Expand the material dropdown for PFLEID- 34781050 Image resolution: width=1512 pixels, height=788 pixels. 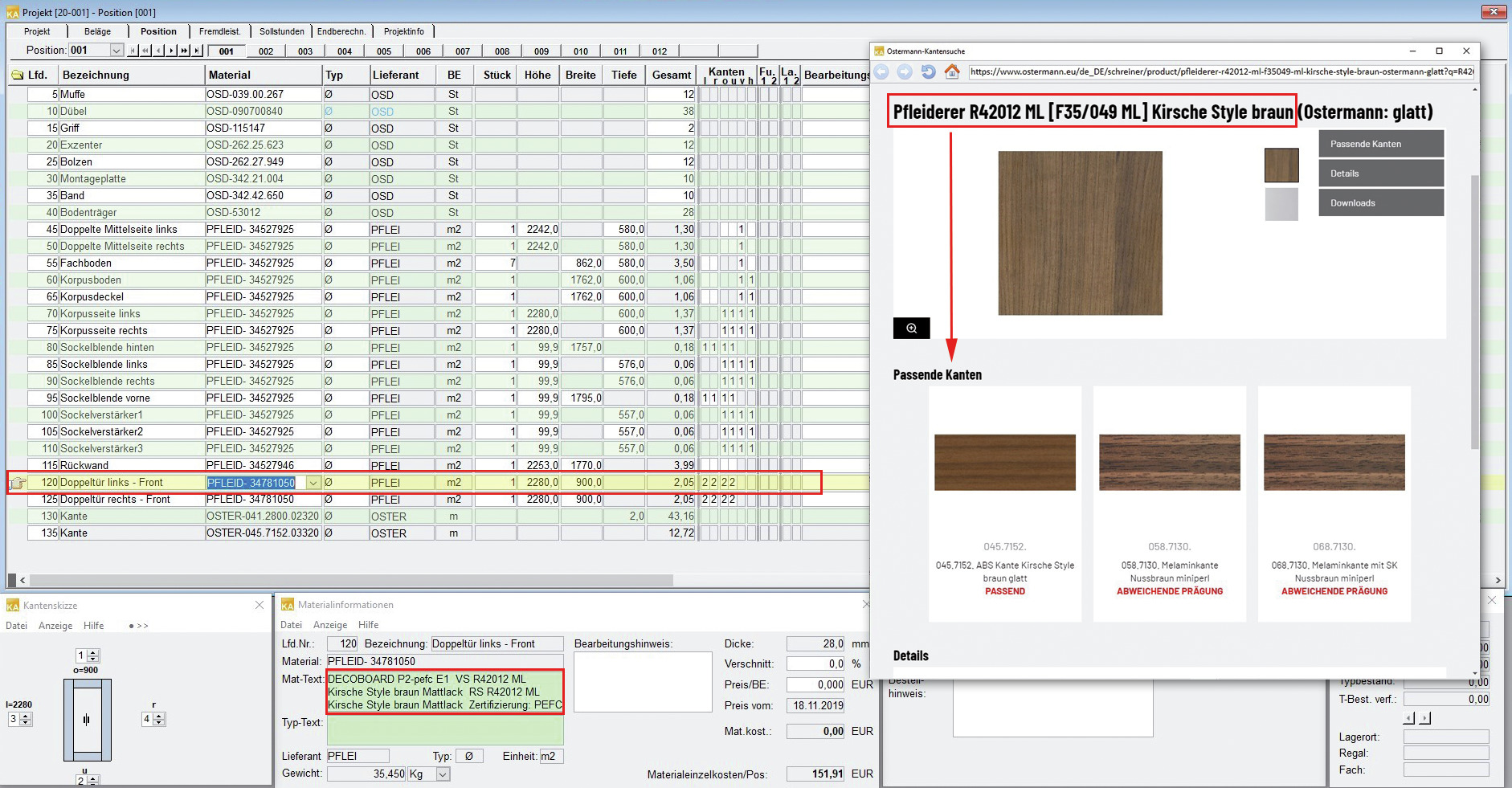(313, 483)
